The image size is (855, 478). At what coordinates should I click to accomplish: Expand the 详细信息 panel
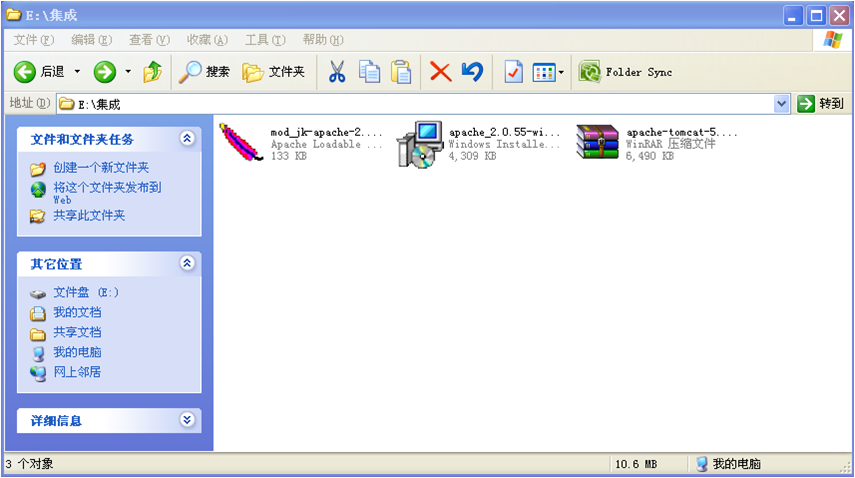[187, 420]
